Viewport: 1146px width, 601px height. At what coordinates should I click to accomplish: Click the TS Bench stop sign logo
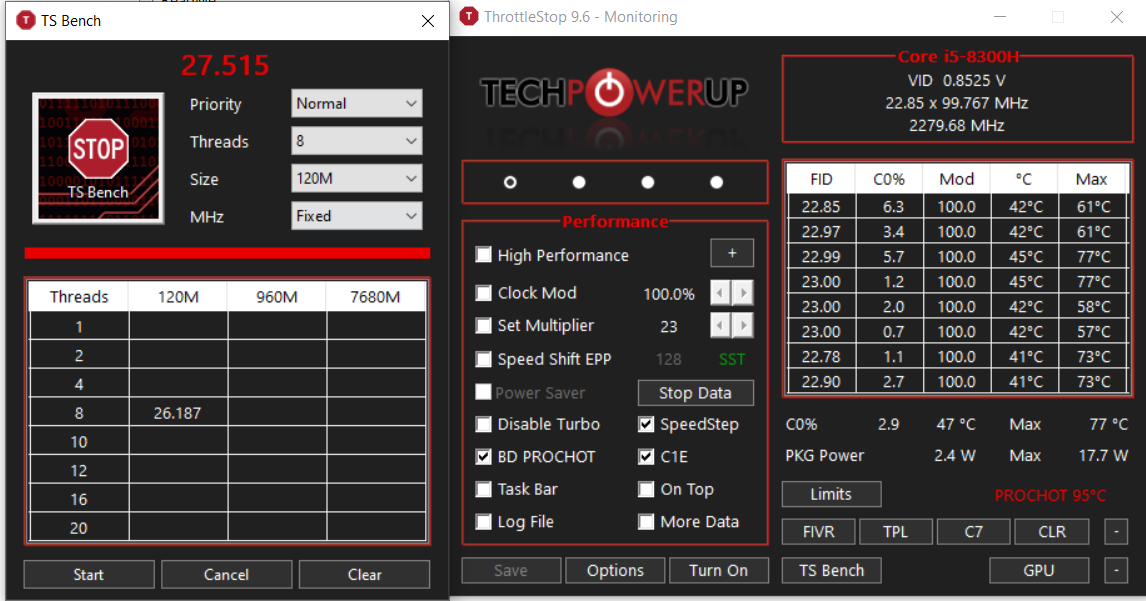(98, 158)
